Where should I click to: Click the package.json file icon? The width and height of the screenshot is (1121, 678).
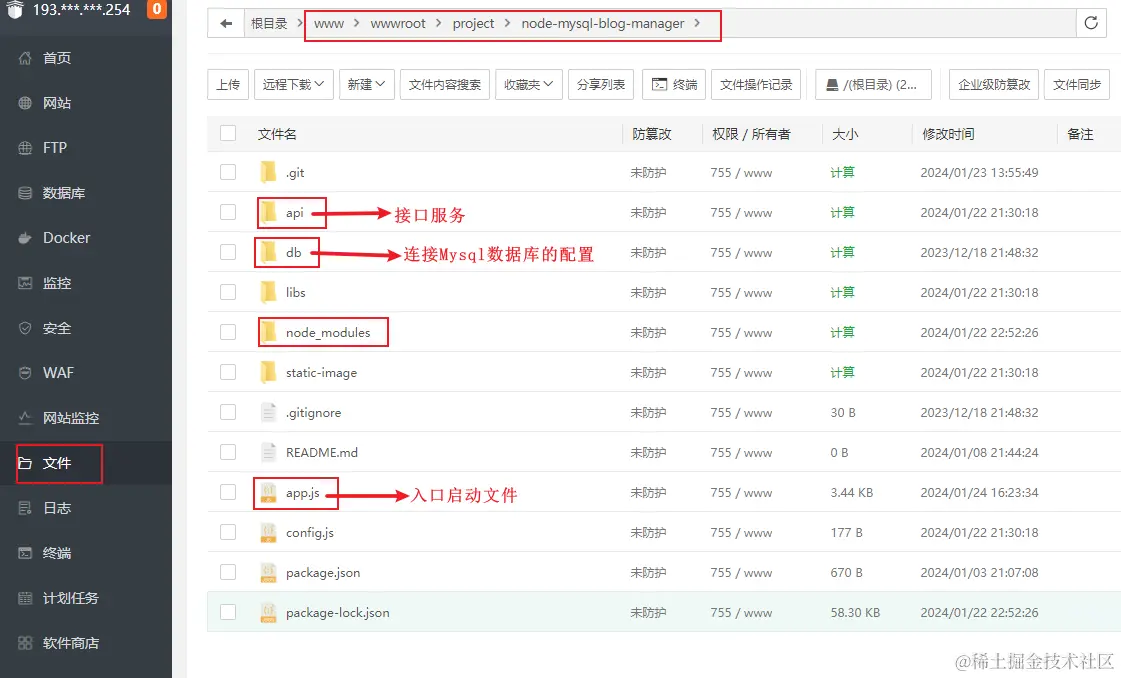pos(268,573)
